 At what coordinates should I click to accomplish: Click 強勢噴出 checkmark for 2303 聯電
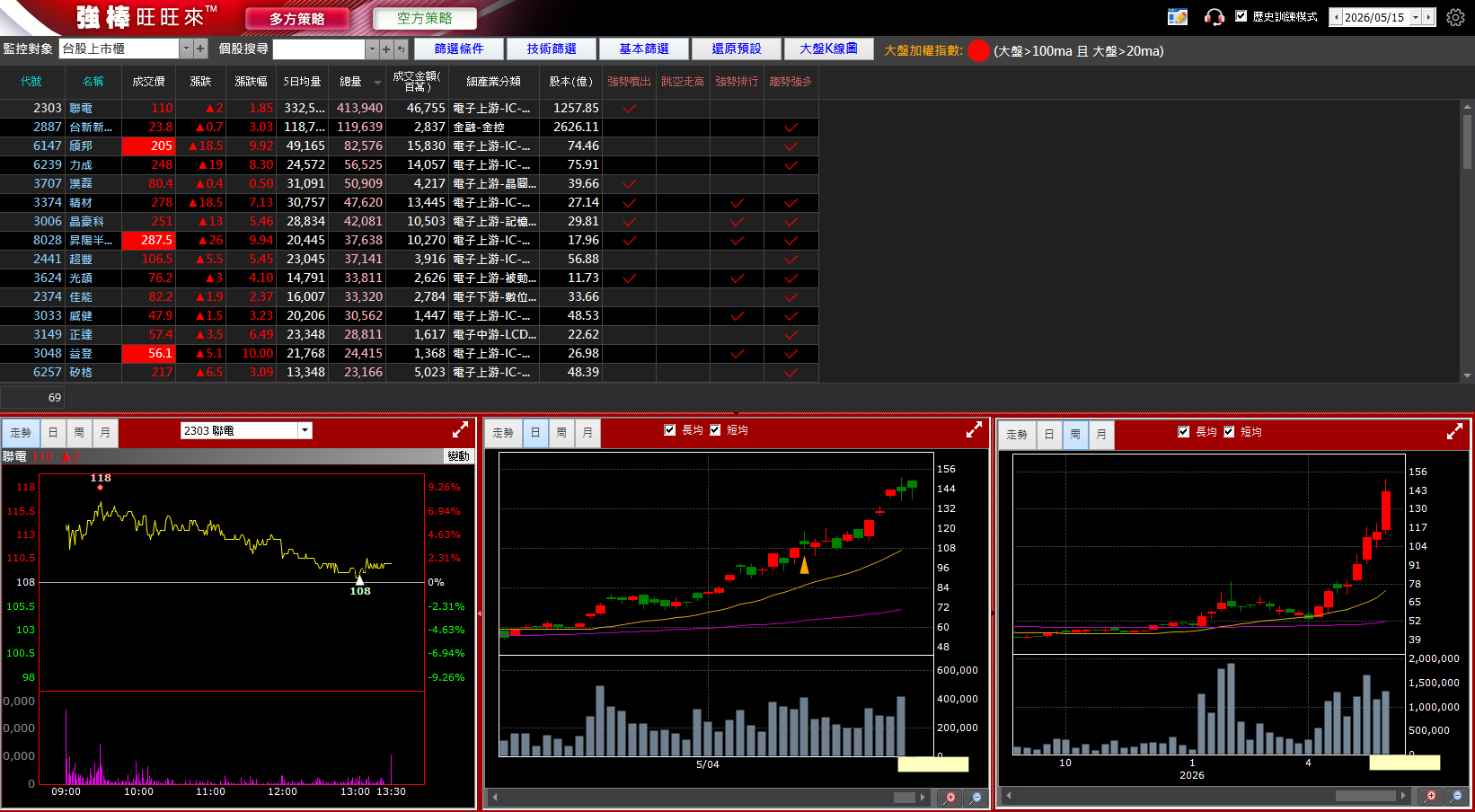coord(630,109)
